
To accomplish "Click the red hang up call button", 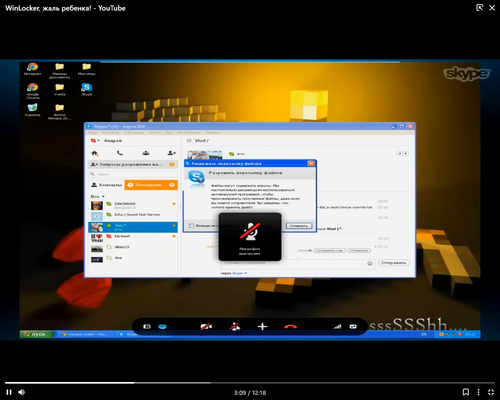I will 290,327.
